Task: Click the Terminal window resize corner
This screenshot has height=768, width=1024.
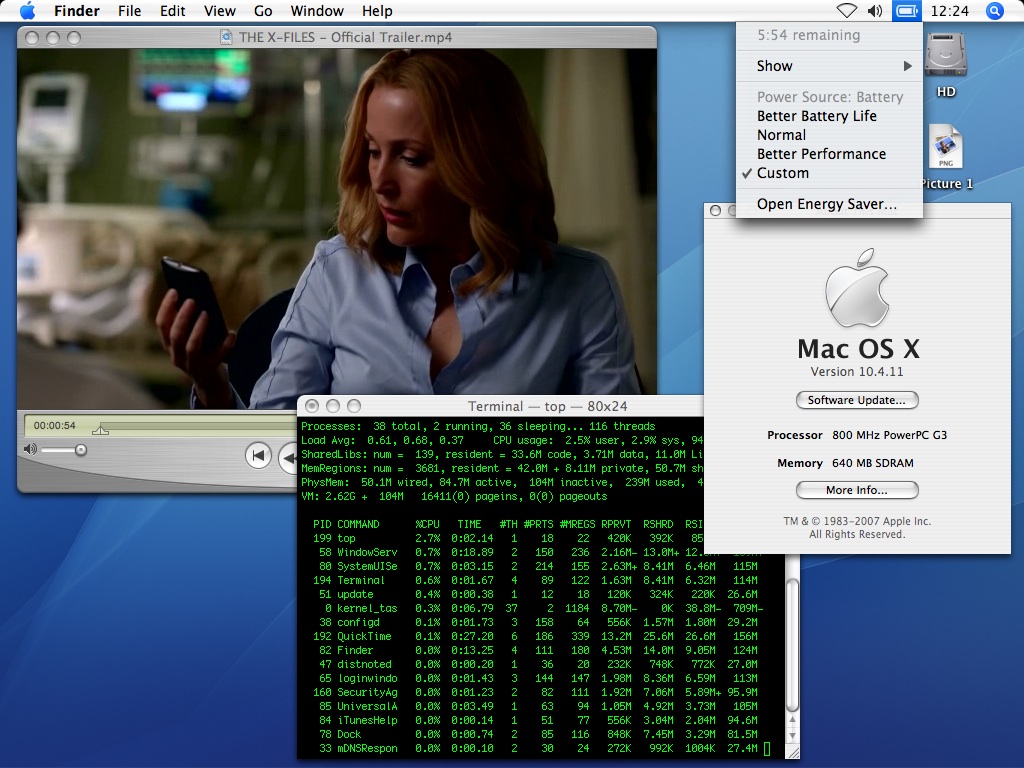Action: (792, 752)
